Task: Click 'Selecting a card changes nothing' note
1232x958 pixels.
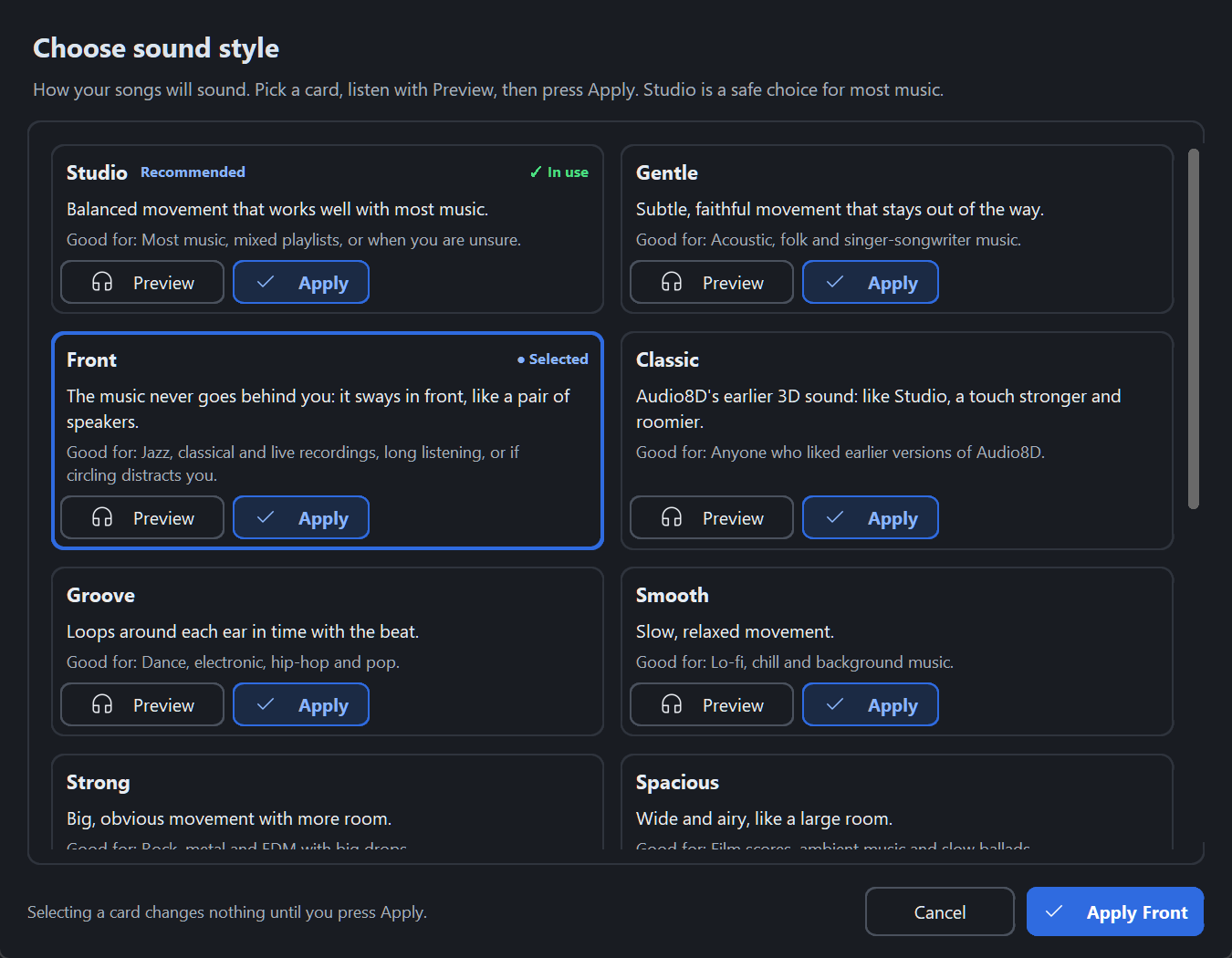Action: (227, 911)
